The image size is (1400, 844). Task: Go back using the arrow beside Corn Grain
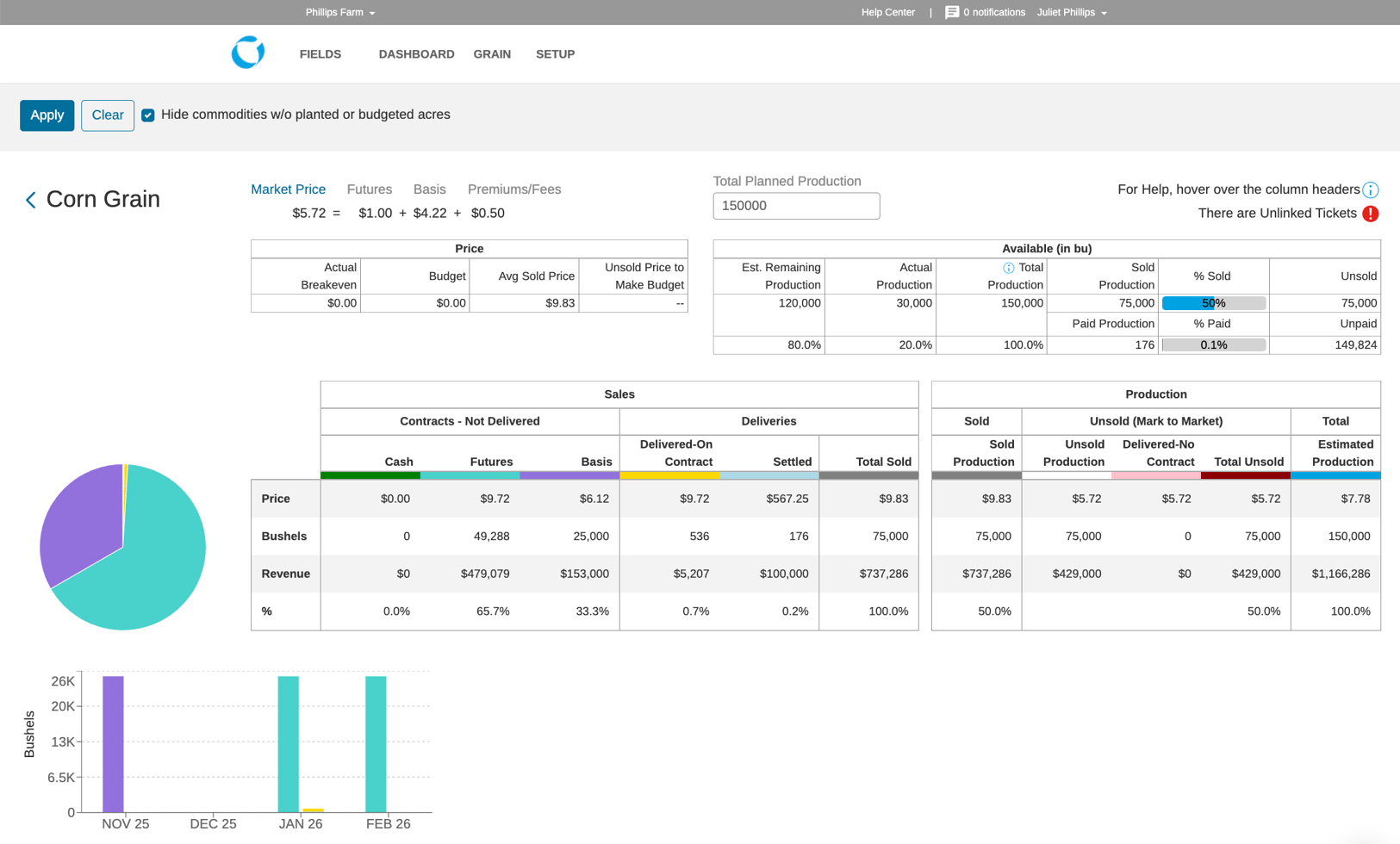click(31, 200)
